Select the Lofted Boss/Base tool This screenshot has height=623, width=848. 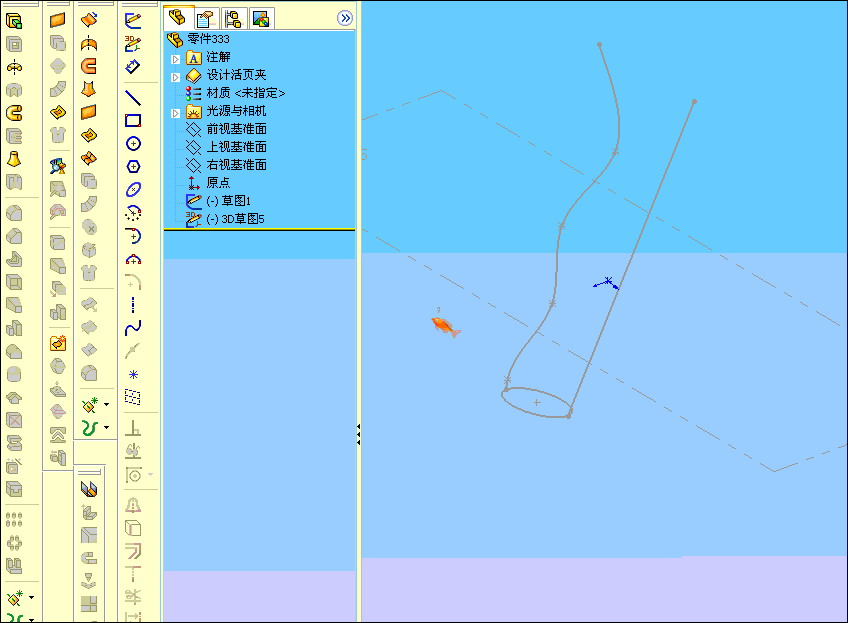[14, 159]
